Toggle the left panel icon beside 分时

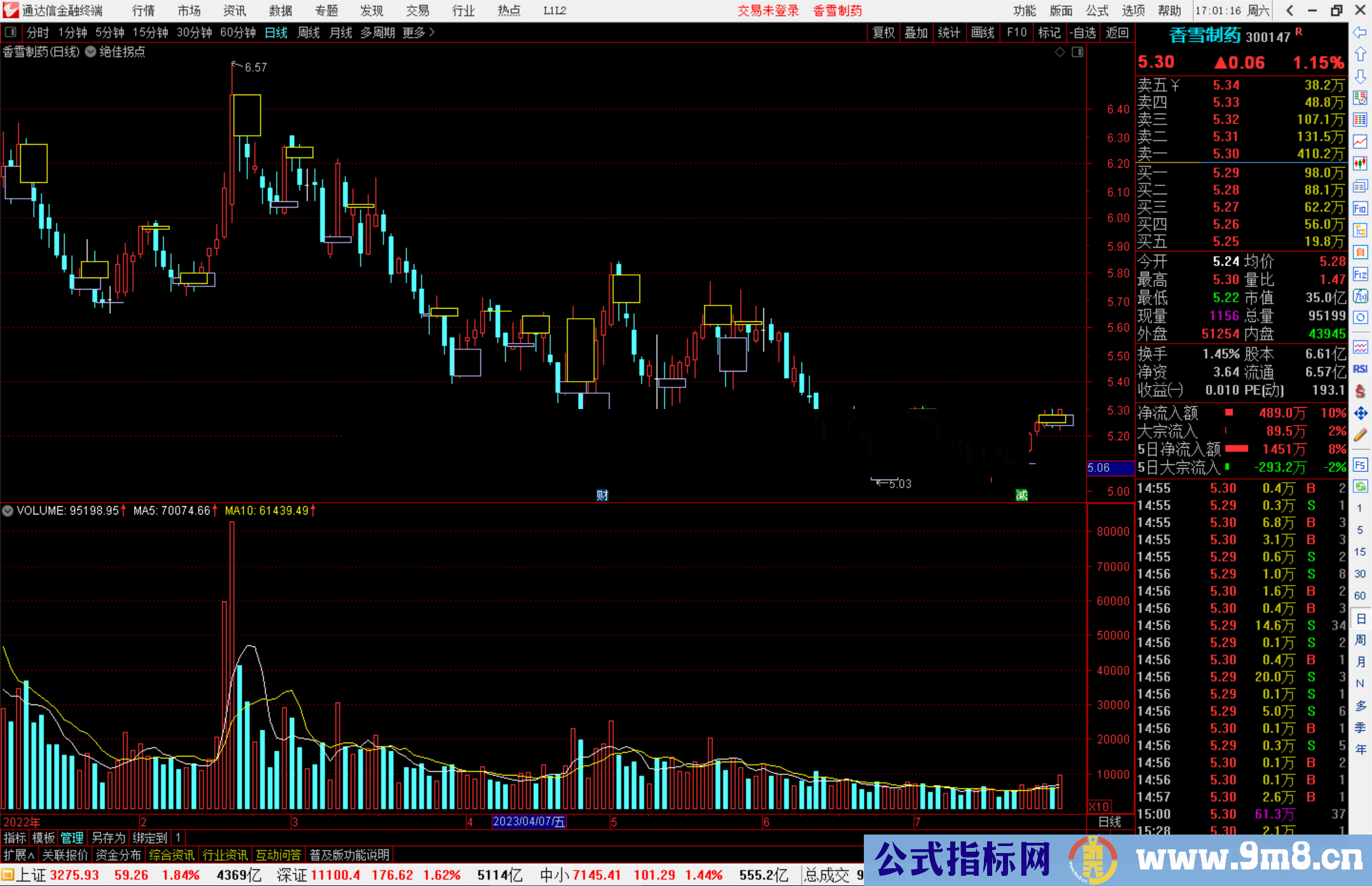coord(11,32)
